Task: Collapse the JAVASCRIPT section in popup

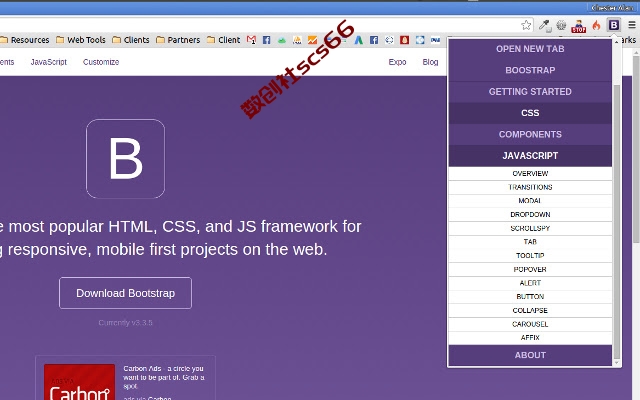Action: pyautogui.click(x=530, y=156)
